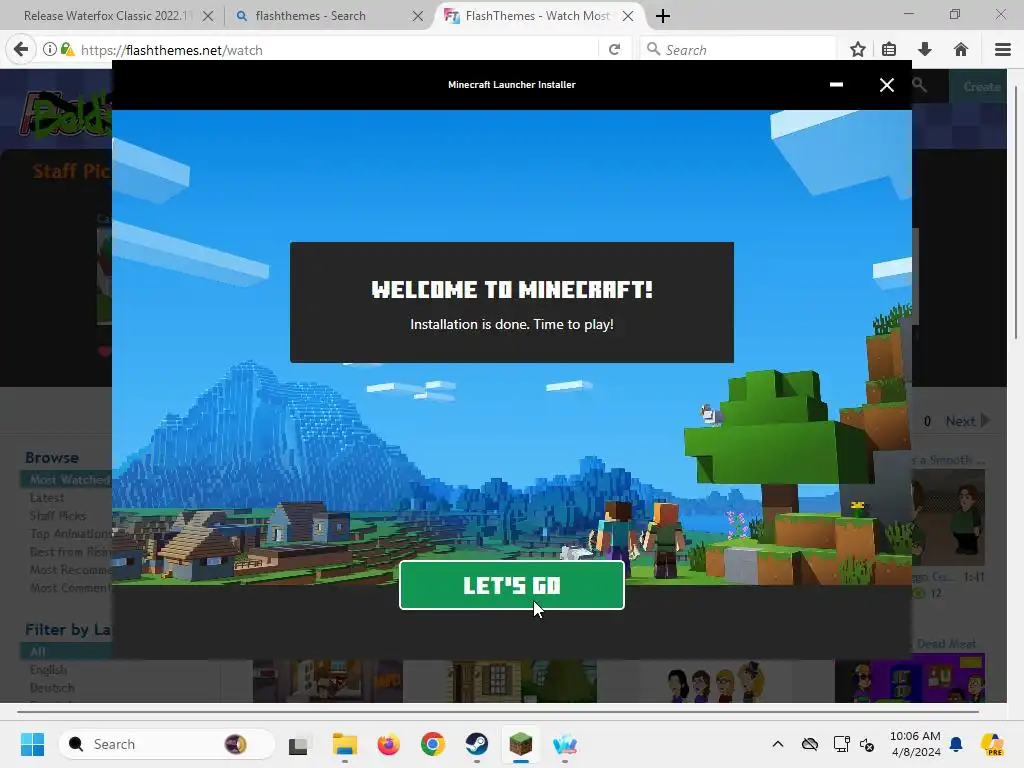Screen dimensions: 1024x768
Task: Close the flashthemes - Search tab
Action: coord(418,16)
